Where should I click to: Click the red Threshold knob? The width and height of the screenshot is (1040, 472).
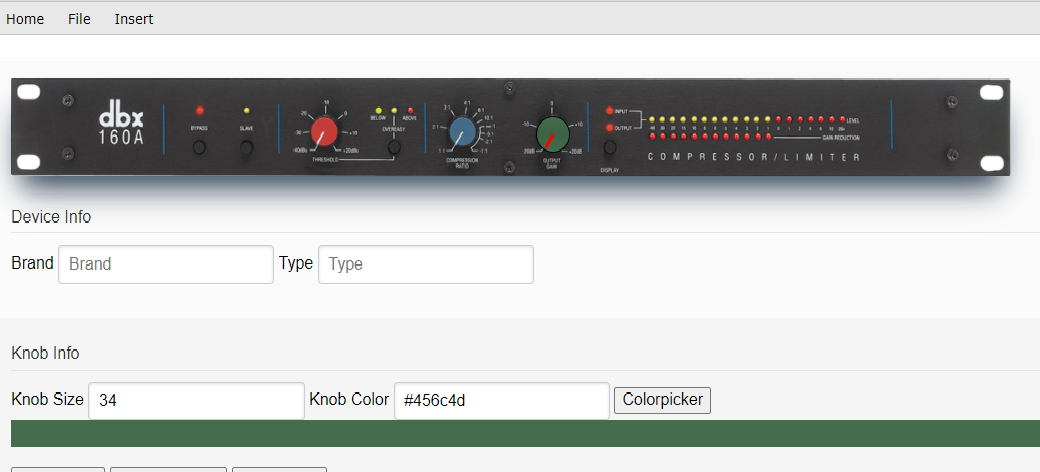pos(324,131)
